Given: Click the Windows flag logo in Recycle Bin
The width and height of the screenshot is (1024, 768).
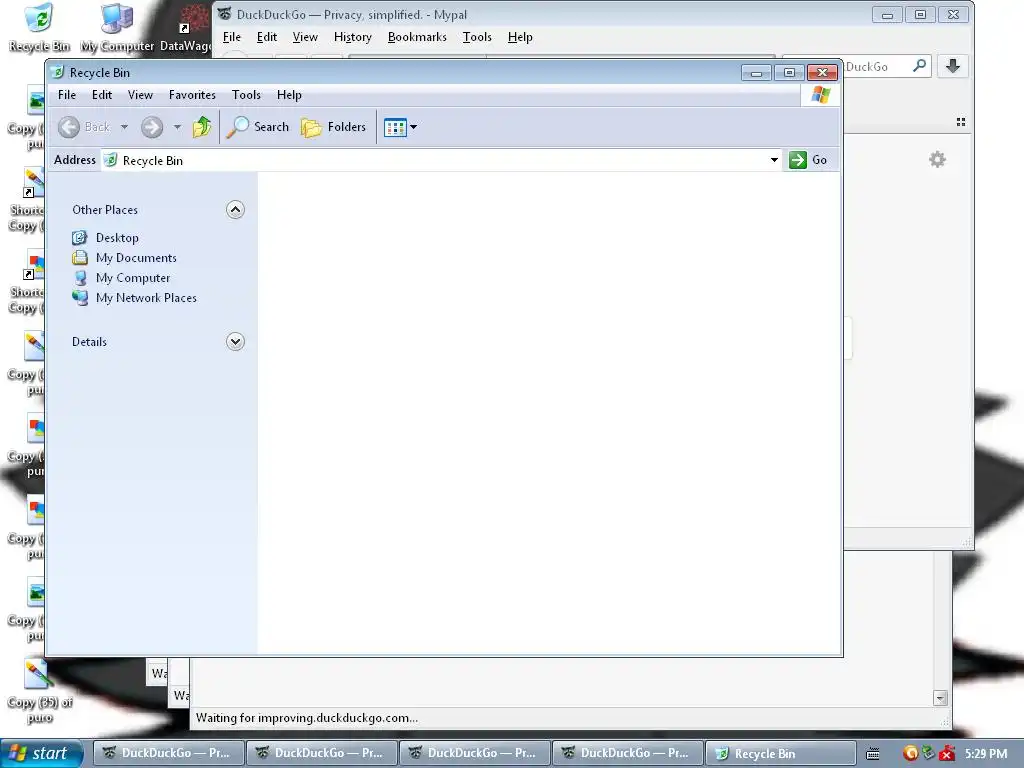Looking at the screenshot, I should click(x=820, y=95).
